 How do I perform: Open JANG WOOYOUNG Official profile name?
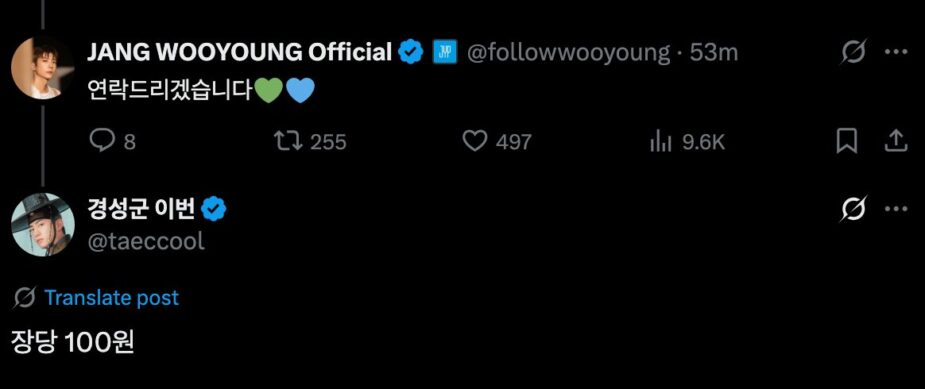click(240, 53)
